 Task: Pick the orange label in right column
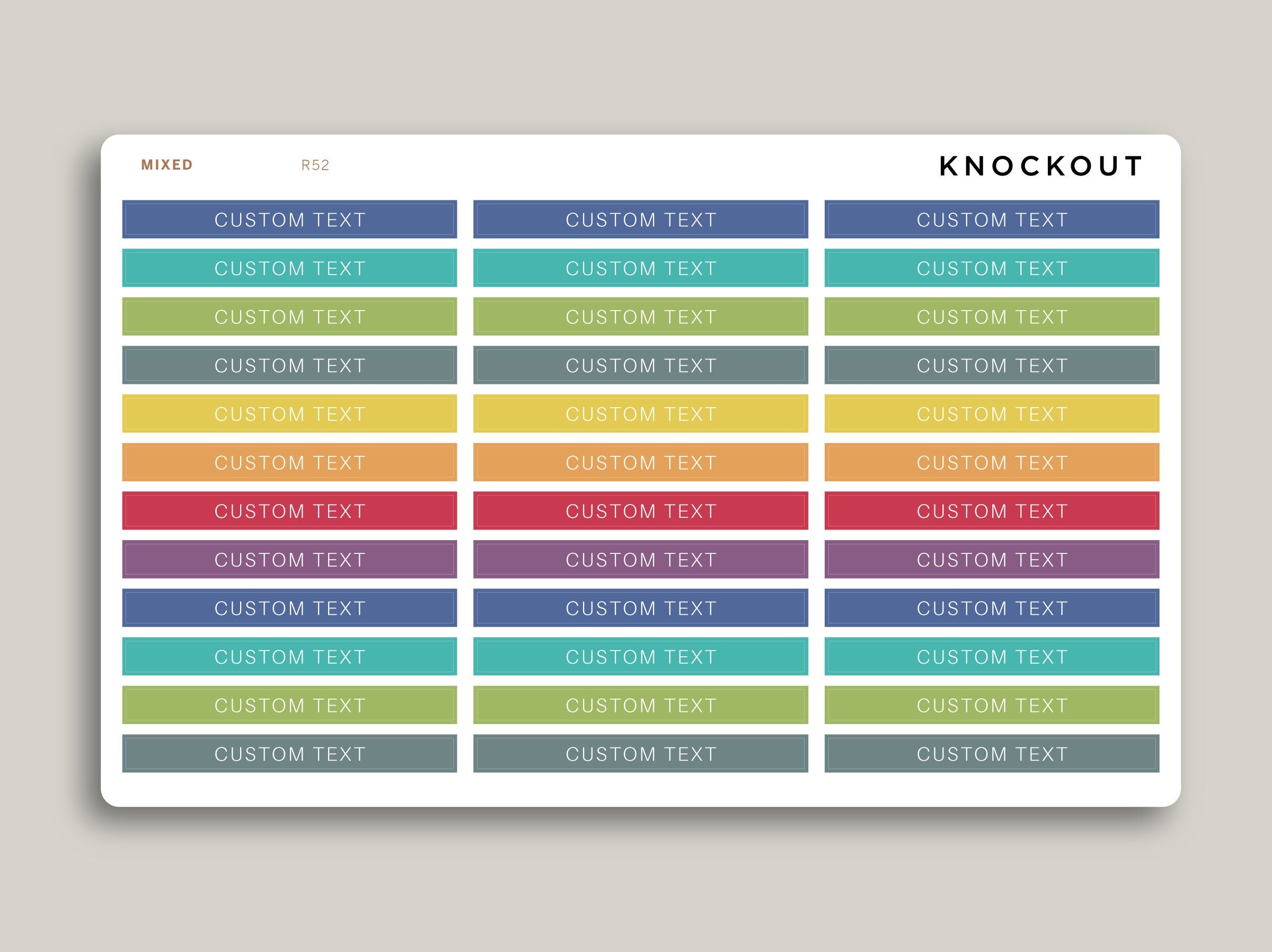pos(992,462)
